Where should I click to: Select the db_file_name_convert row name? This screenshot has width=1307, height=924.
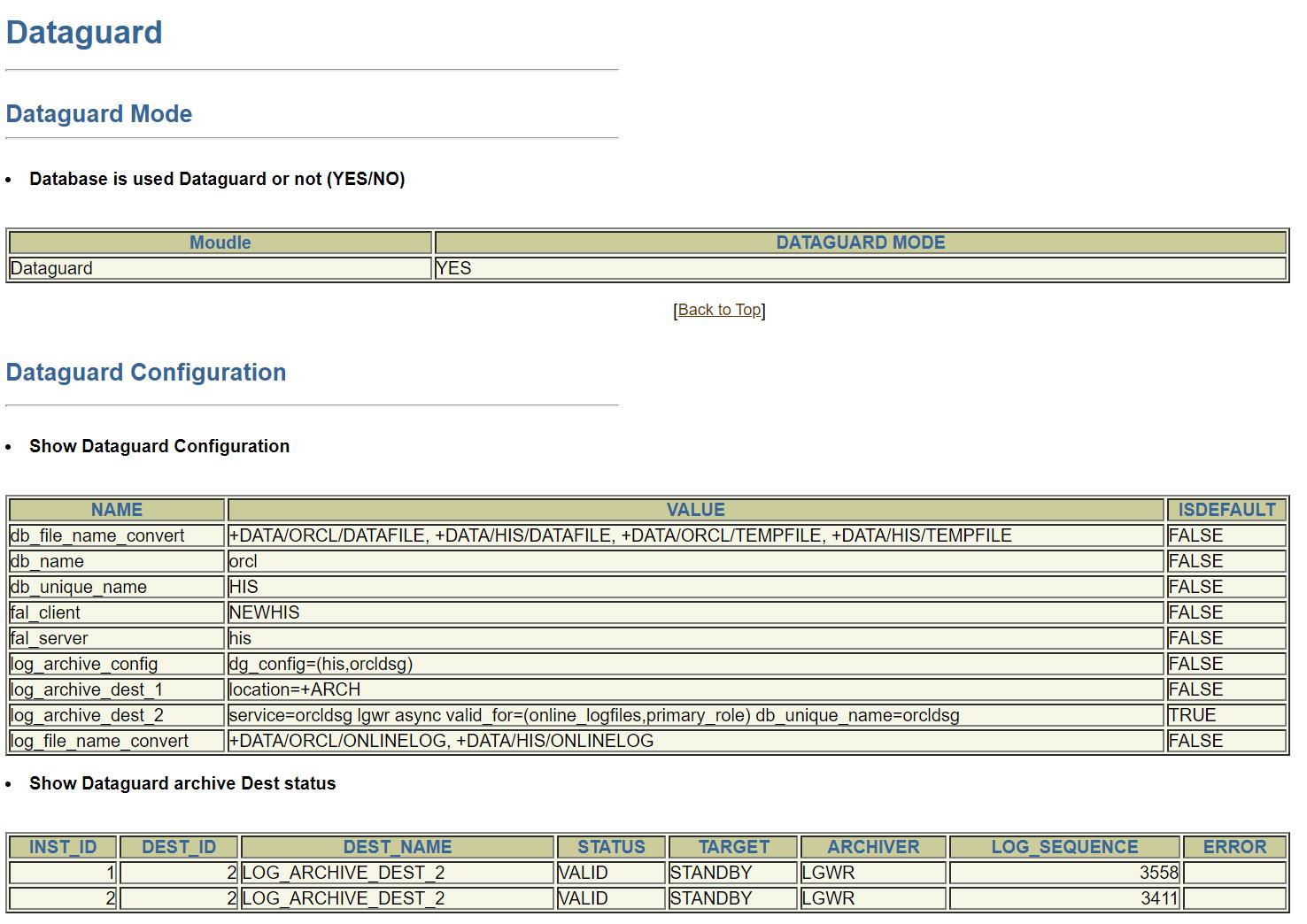coord(97,535)
